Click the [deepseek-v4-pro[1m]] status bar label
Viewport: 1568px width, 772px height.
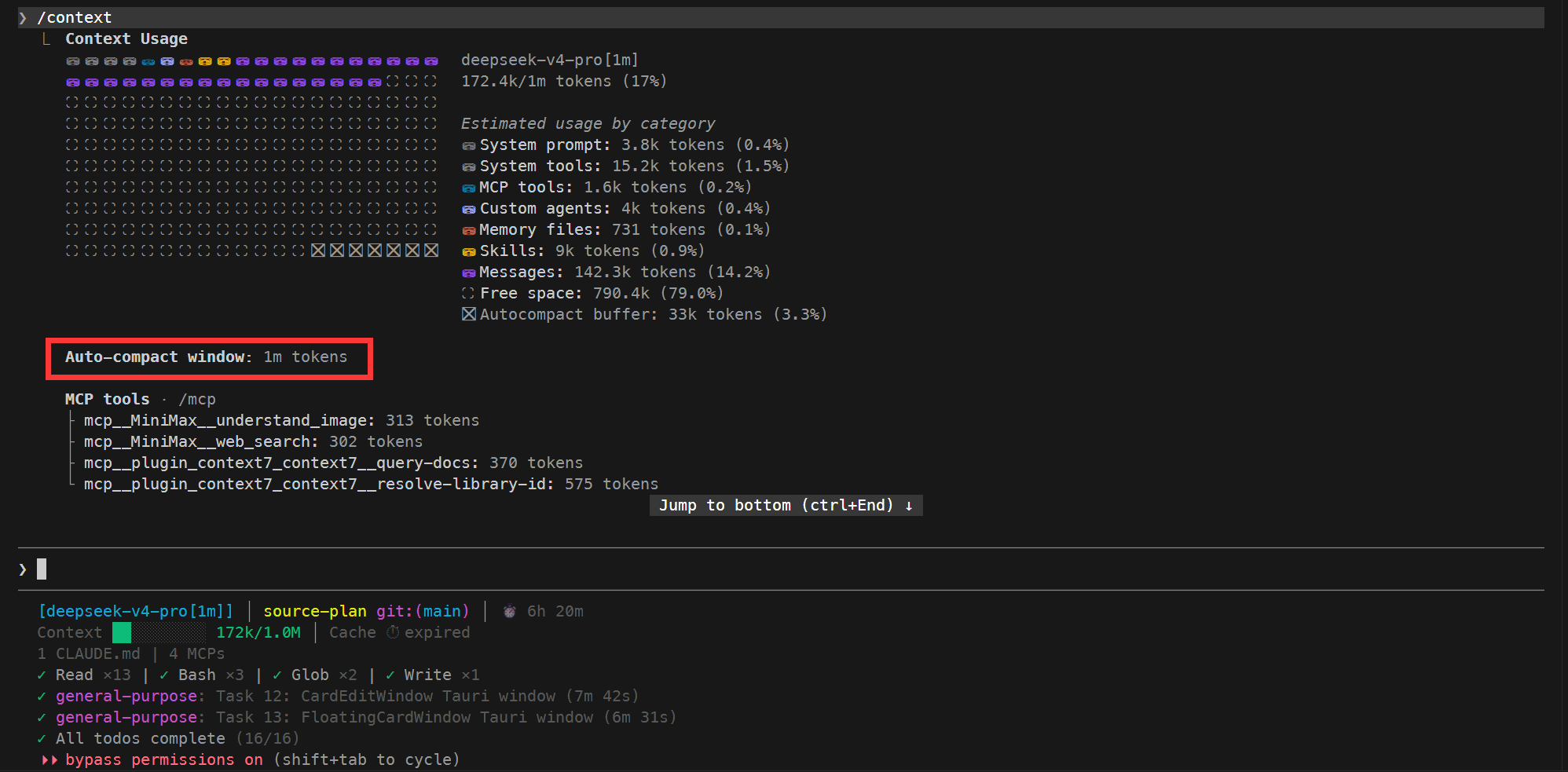point(136,611)
